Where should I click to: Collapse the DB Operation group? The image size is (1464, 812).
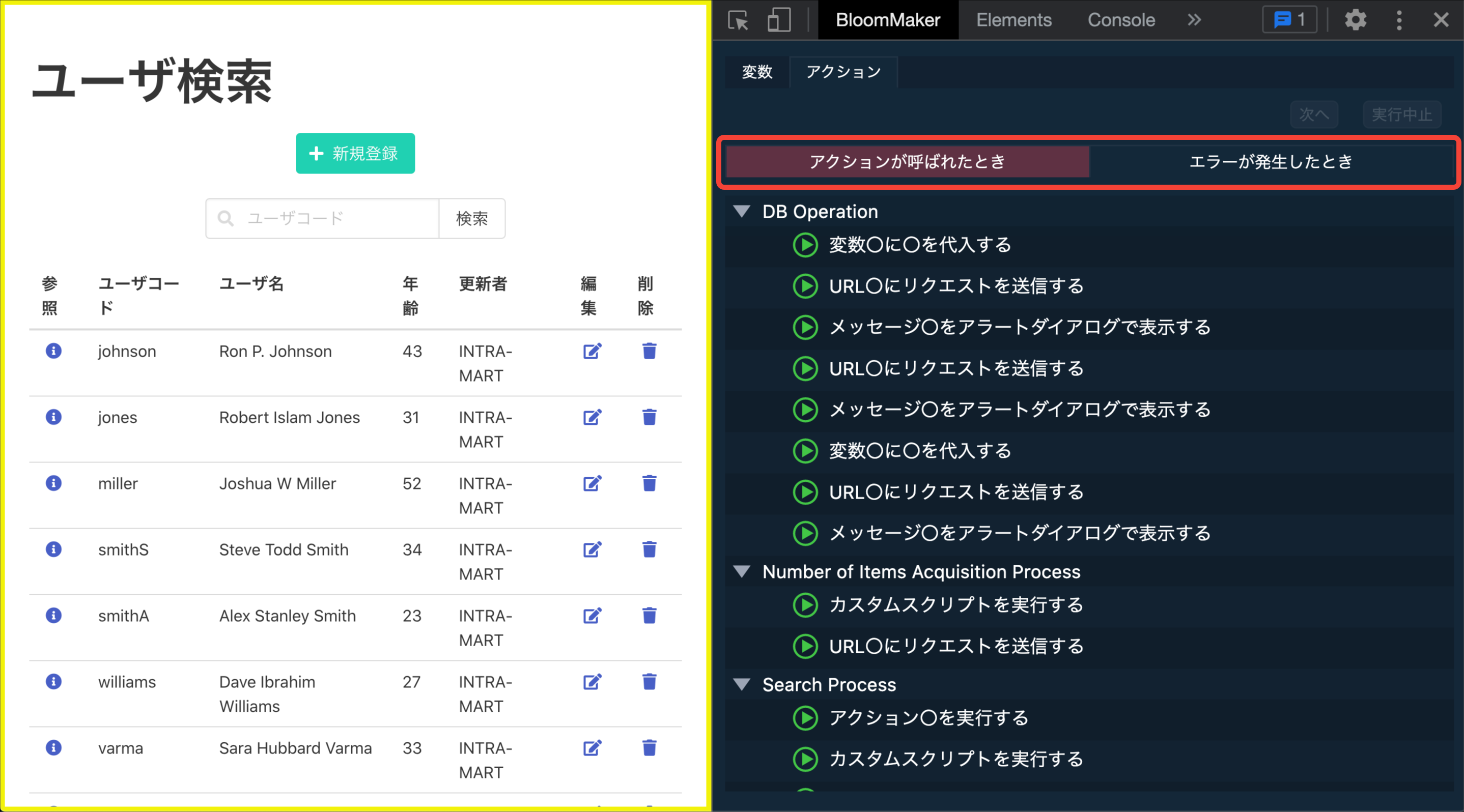pyautogui.click(x=742, y=211)
